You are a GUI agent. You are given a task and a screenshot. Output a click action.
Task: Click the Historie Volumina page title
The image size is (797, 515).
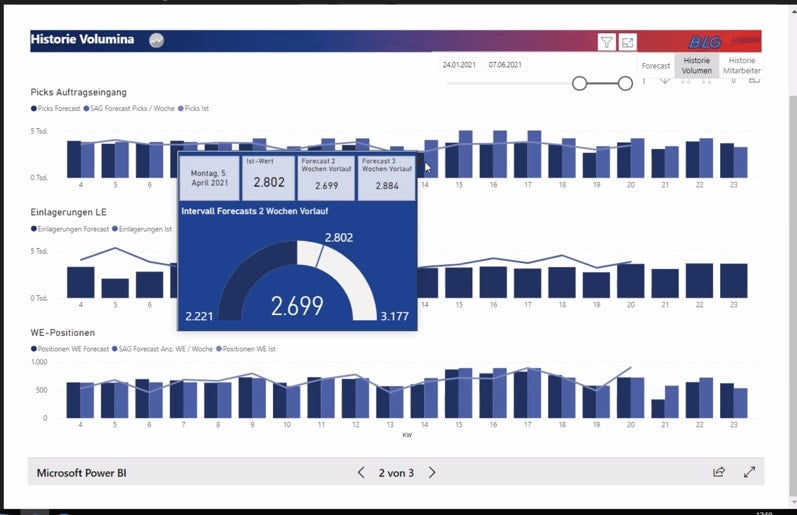point(82,39)
